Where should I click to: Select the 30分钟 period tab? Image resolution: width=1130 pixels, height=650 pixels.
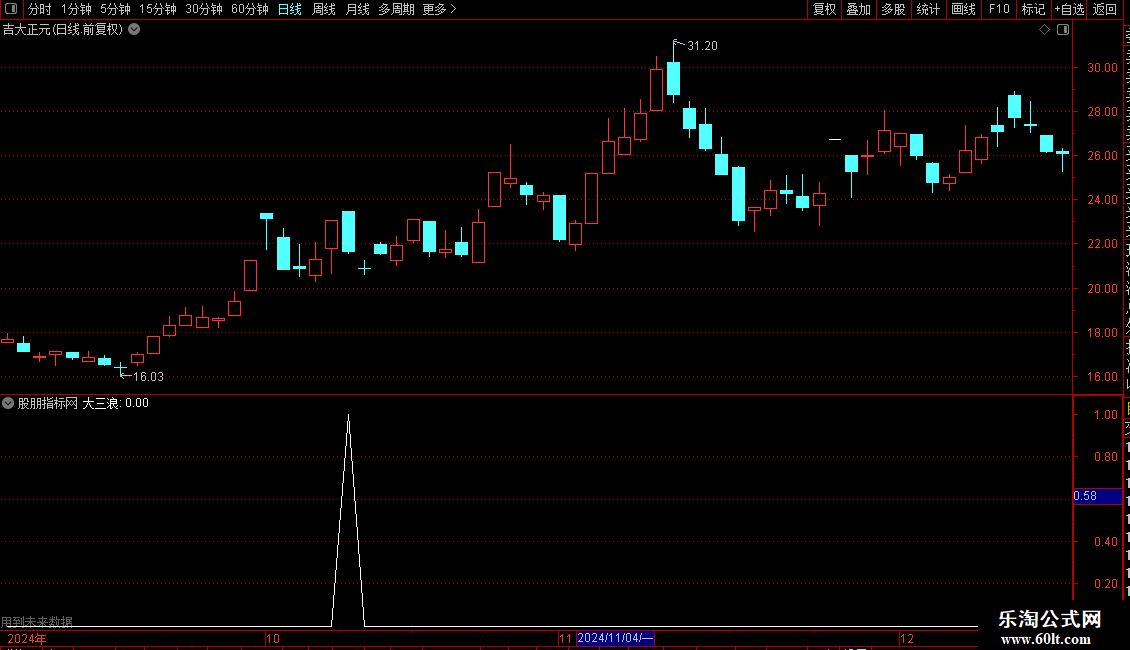coord(204,9)
